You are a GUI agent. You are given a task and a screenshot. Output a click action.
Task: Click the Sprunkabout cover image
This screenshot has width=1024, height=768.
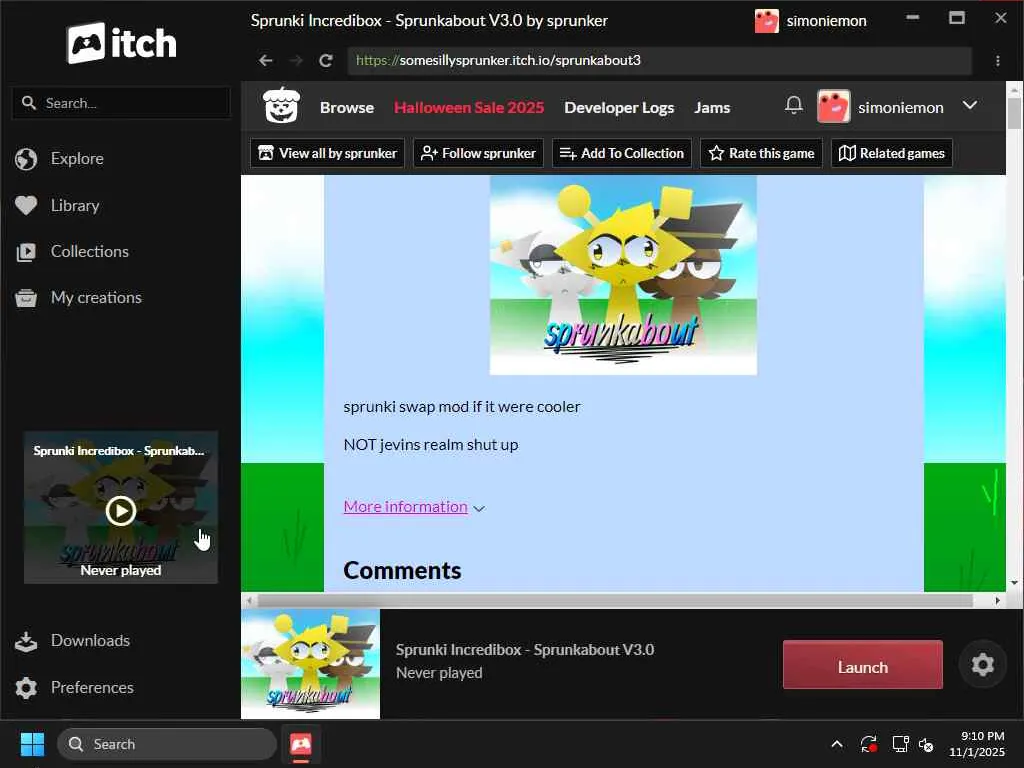pyautogui.click(x=623, y=275)
